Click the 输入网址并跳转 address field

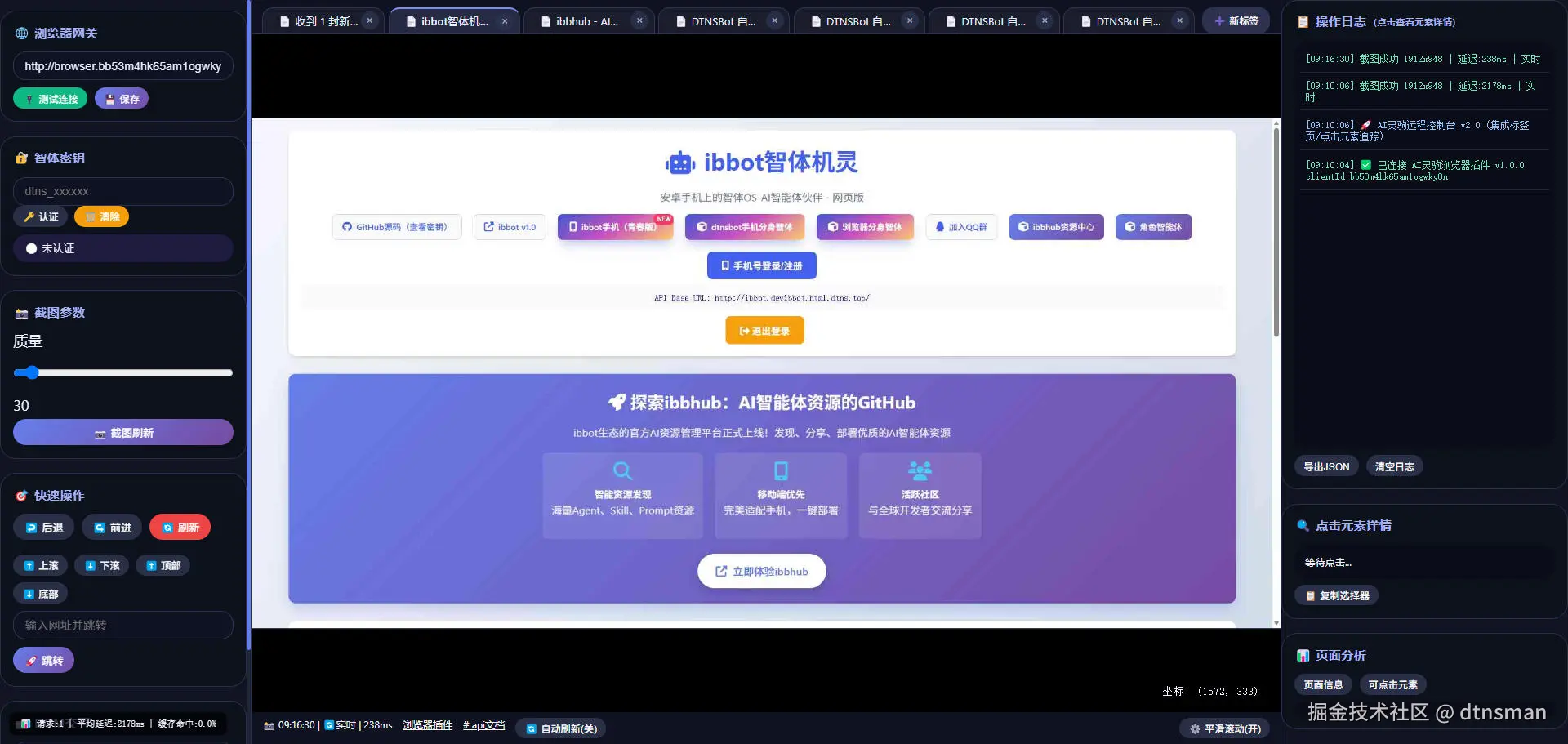(122, 626)
